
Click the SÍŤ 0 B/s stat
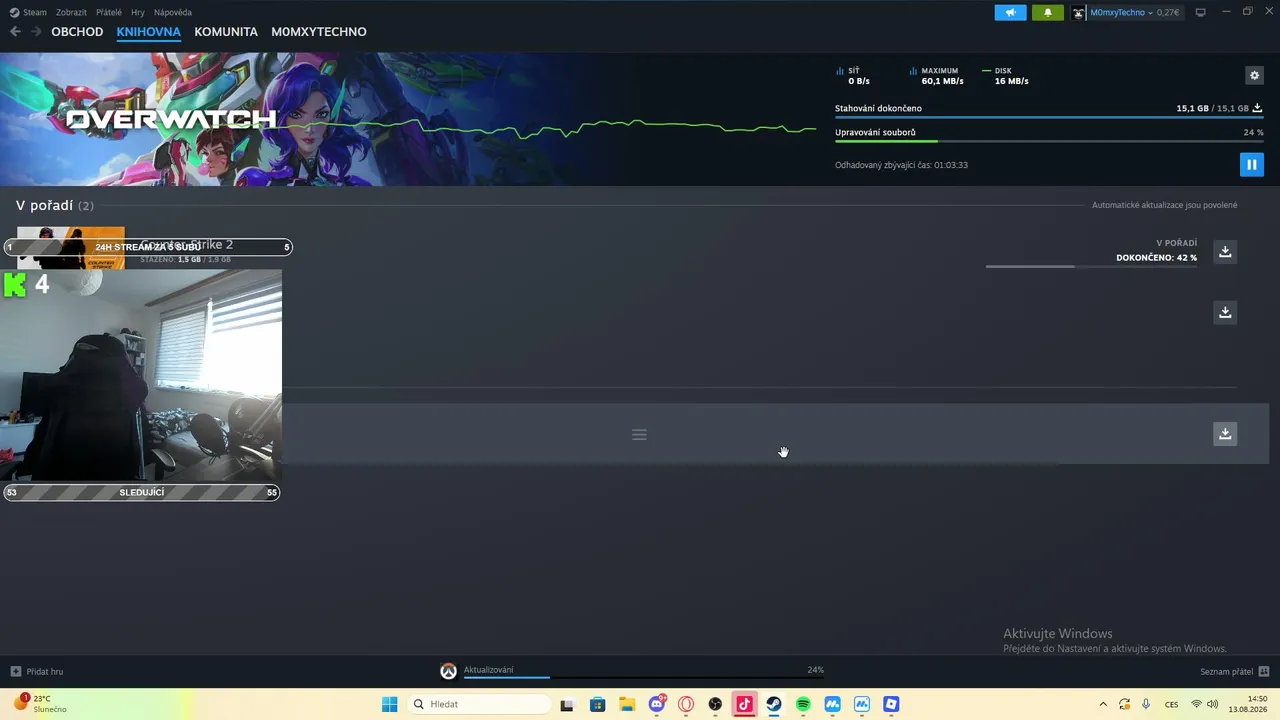[x=853, y=76]
